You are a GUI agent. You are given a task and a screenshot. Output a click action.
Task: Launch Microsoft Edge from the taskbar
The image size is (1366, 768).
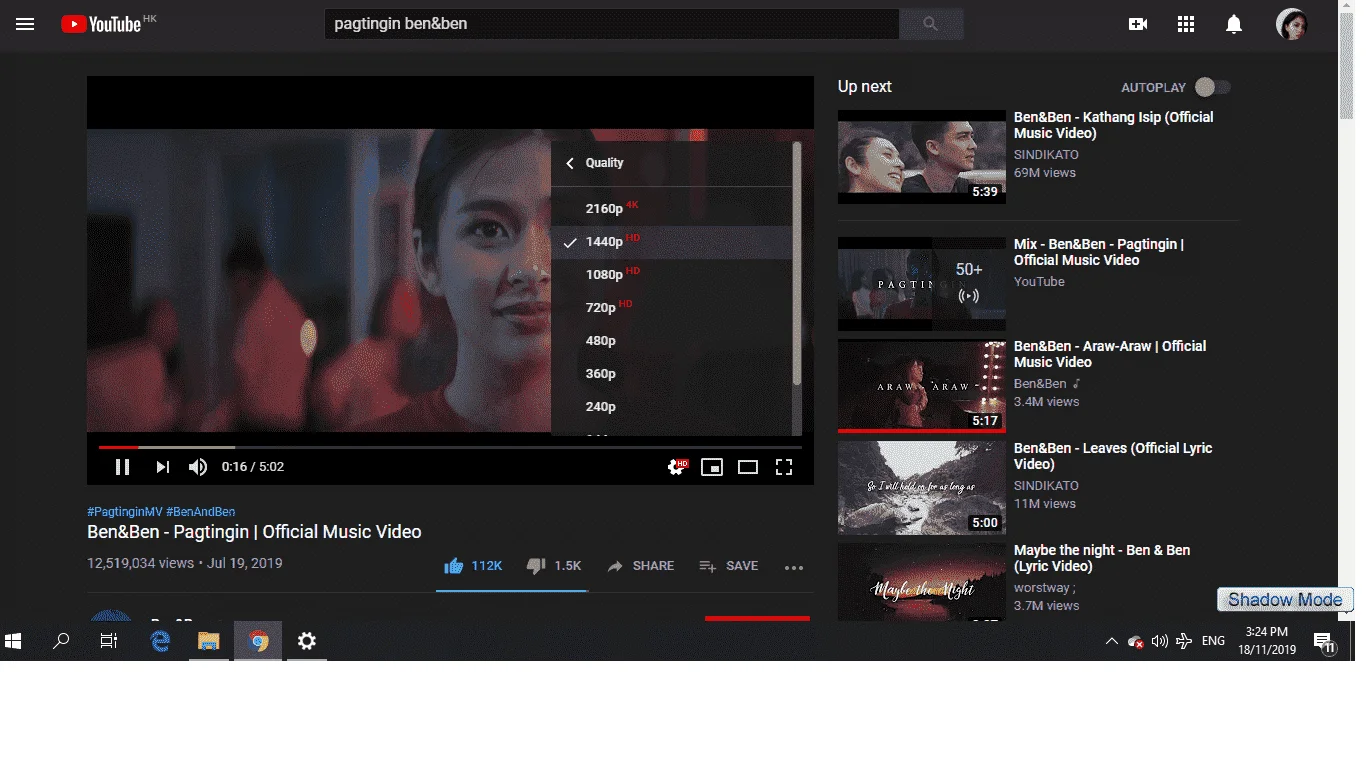(160, 641)
